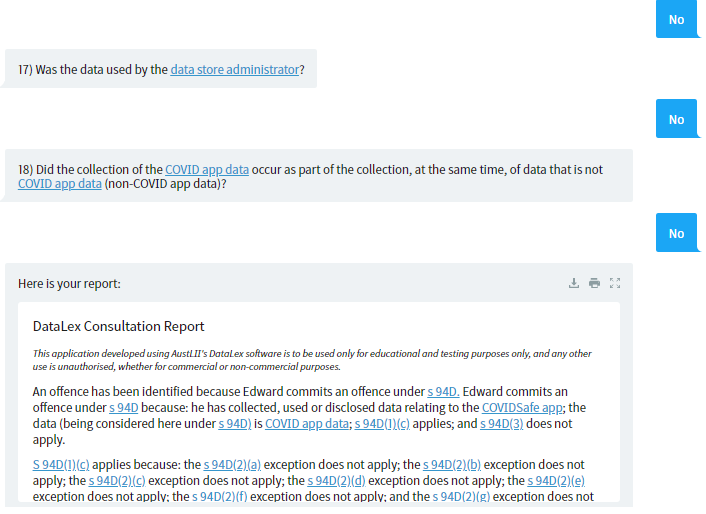Follow the s 94D(2)(e) exception link
This screenshot has width=706, height=514.
pyautogui.click(x=556, y=481)
